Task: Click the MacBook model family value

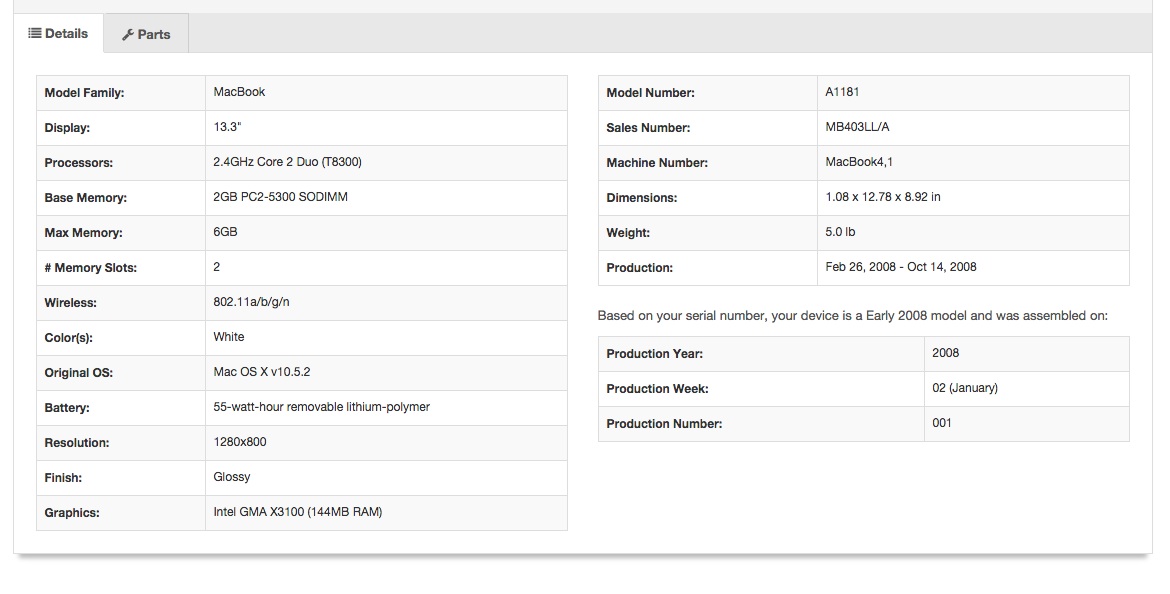Action: (239, 92)
